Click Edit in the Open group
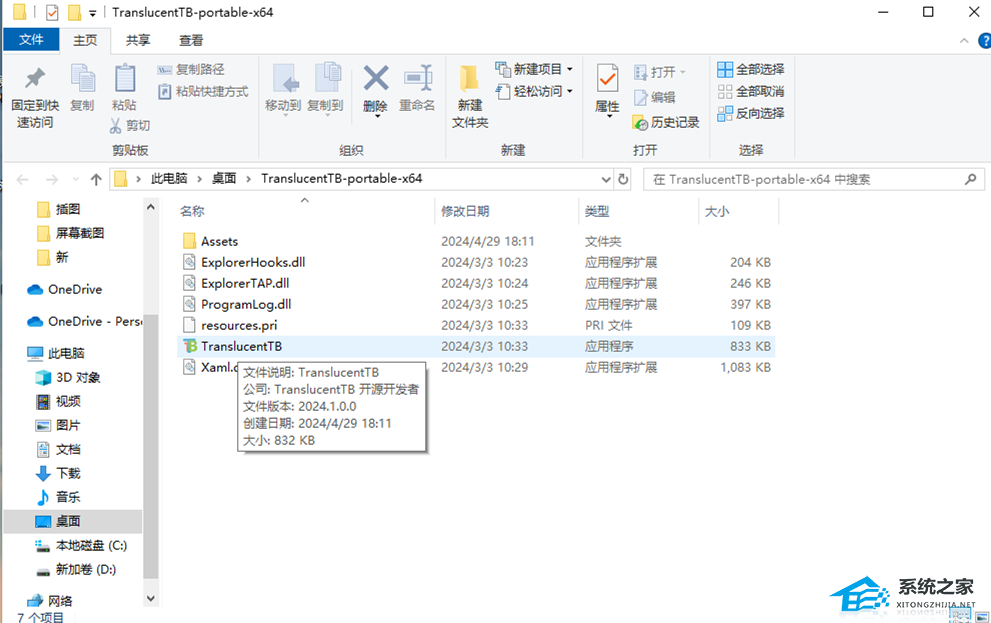The width and height of the screenshot is (991, 623). [x=655, y=97]
